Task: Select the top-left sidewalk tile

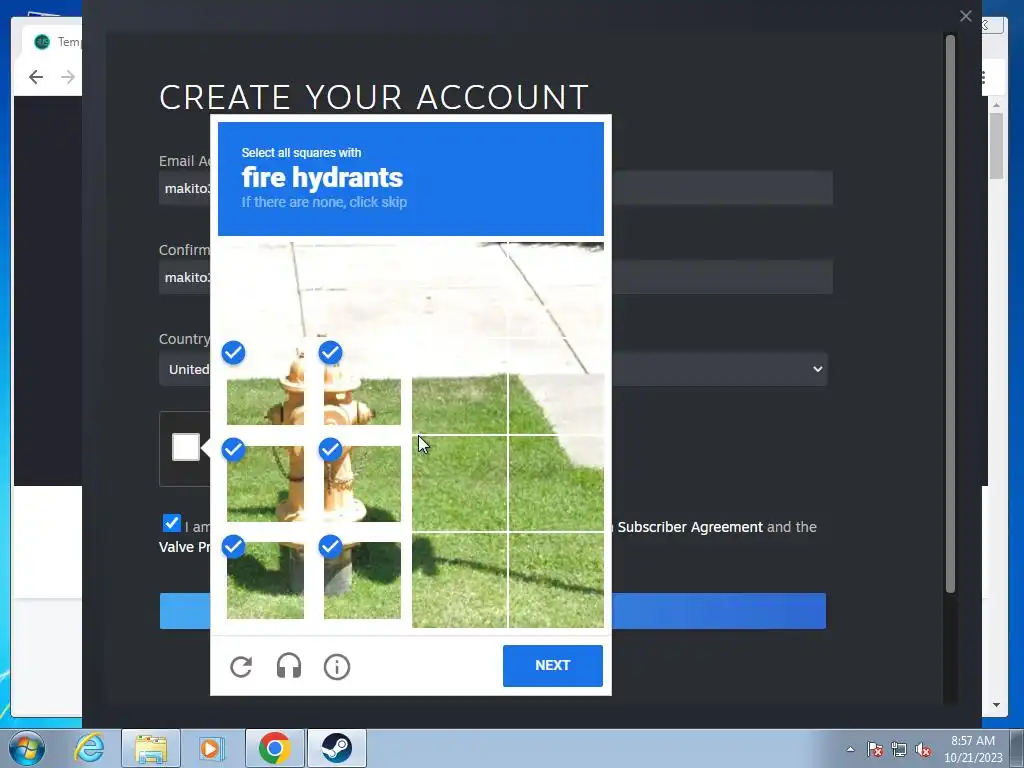Action: click(265, 290)
